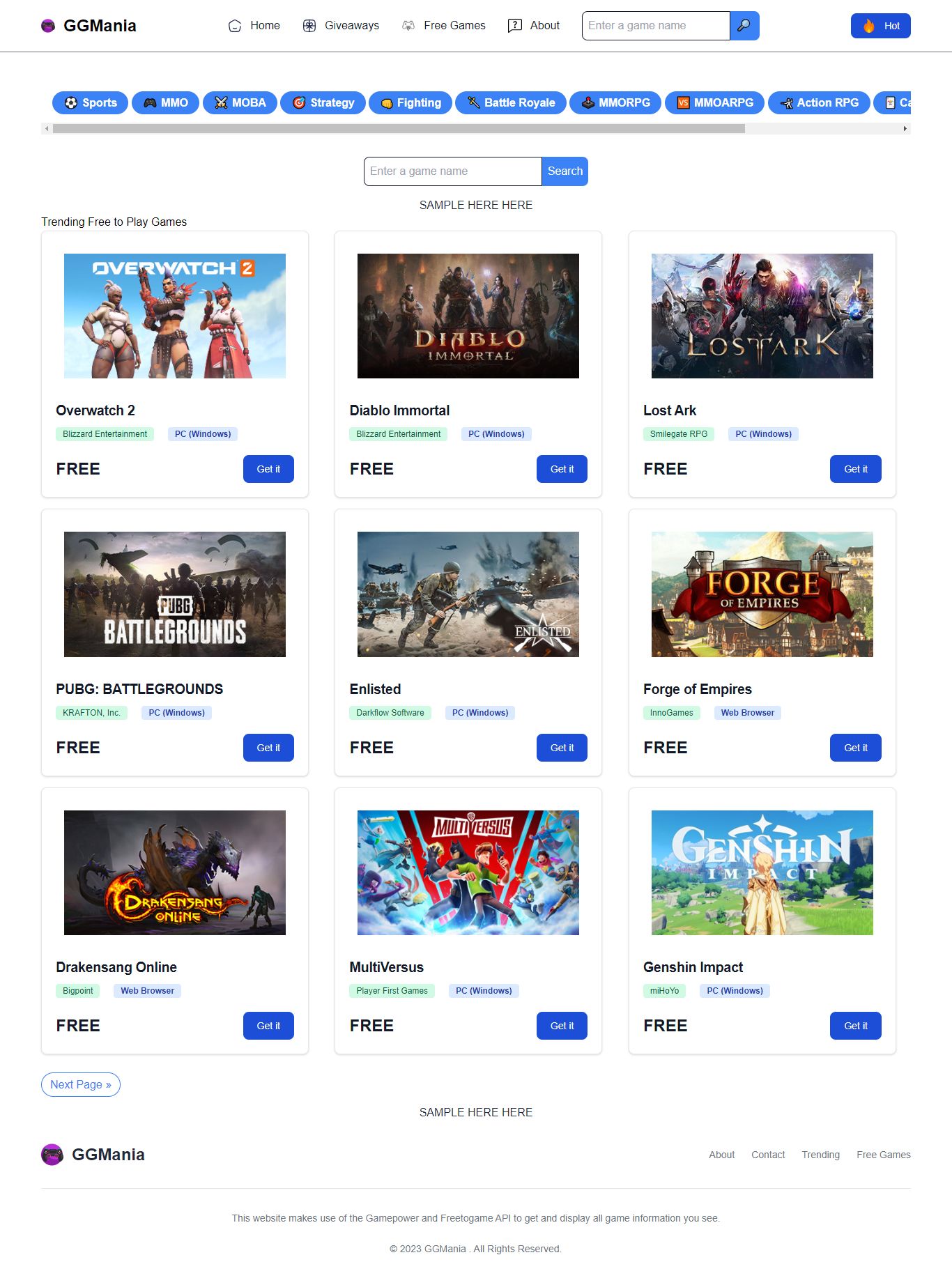This screenshot has height=1278, width=952.
Task: Choose the Strategy target category
Action: pyautogui.click(x=323, y=102)
